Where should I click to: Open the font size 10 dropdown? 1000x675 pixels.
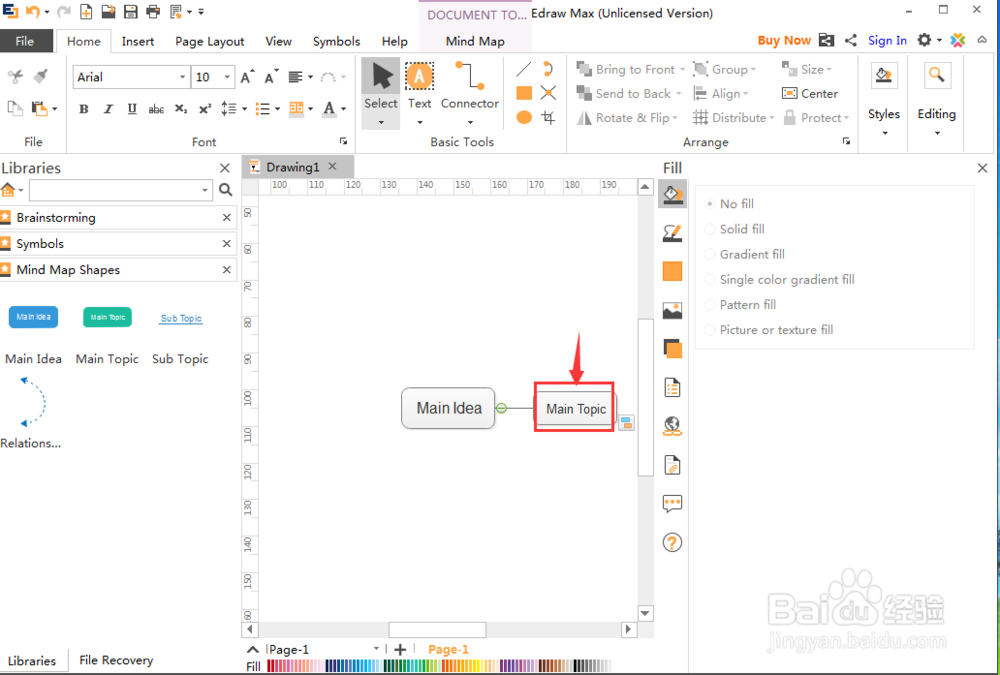click(x=227, y=77)
